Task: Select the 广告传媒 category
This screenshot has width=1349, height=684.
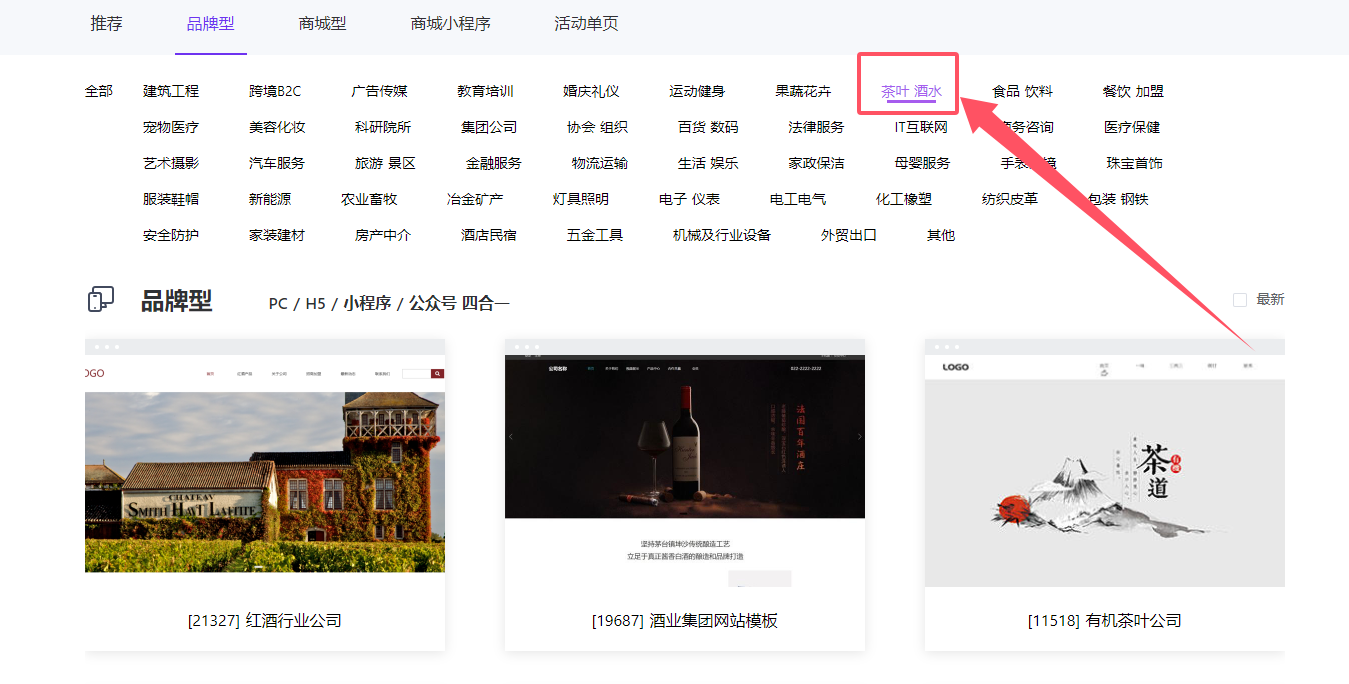Action: coord(379,91)
